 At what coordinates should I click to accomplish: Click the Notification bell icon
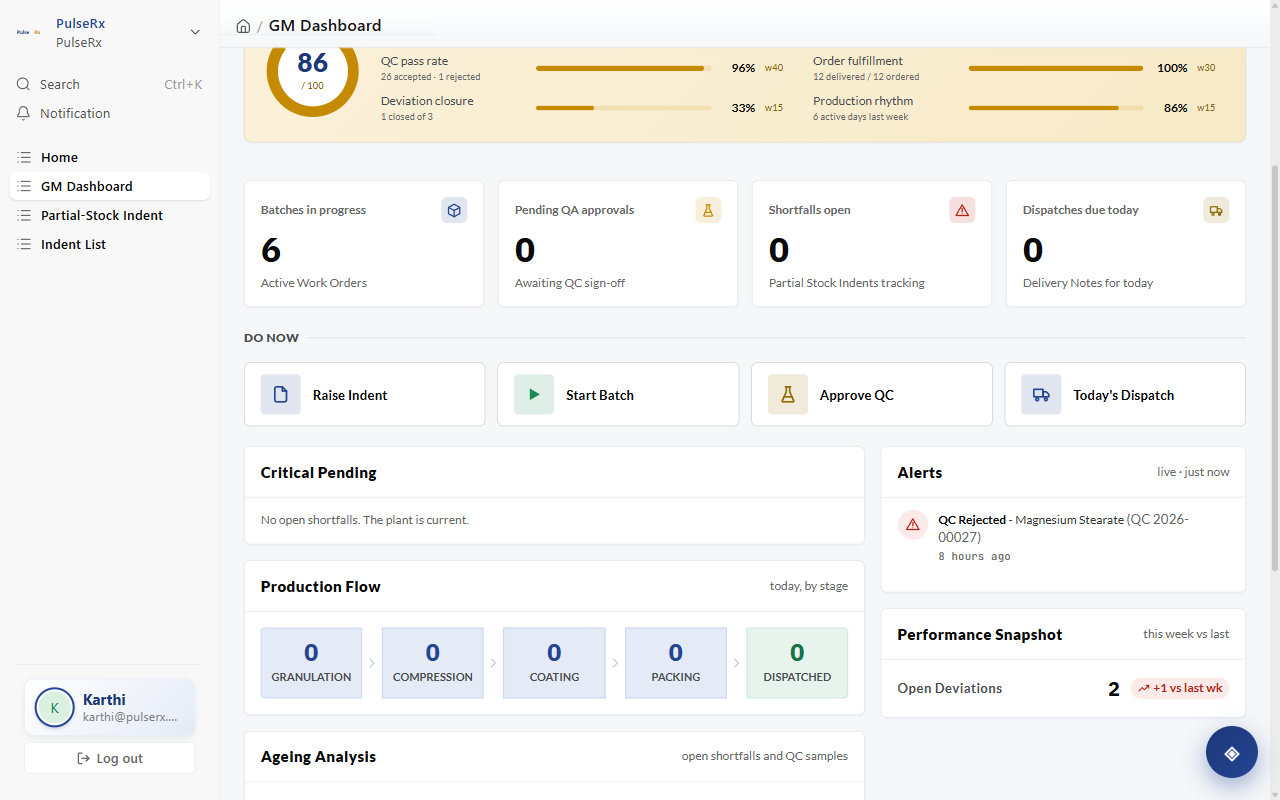pos(24,113)
